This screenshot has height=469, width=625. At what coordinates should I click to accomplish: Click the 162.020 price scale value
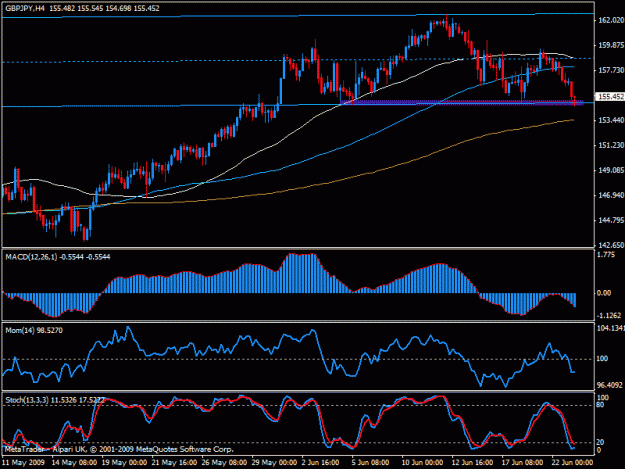tap(610, 20)
